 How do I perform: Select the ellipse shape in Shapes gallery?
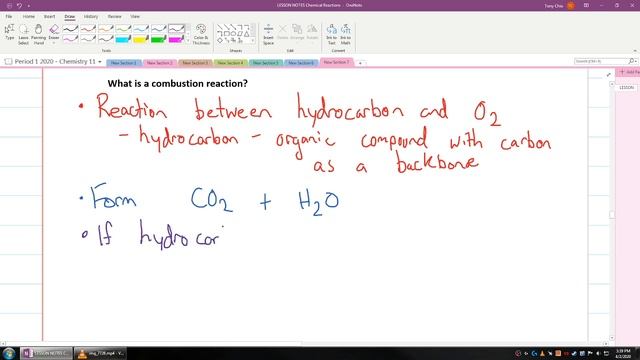[x=233, y=34]
